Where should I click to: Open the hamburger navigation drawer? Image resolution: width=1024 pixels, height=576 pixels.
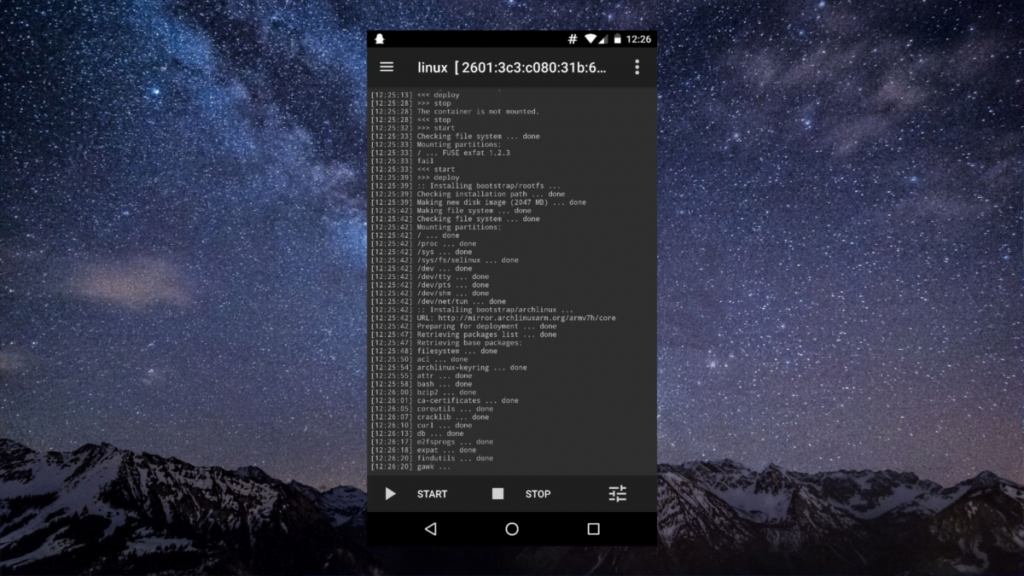click(386, 67)
